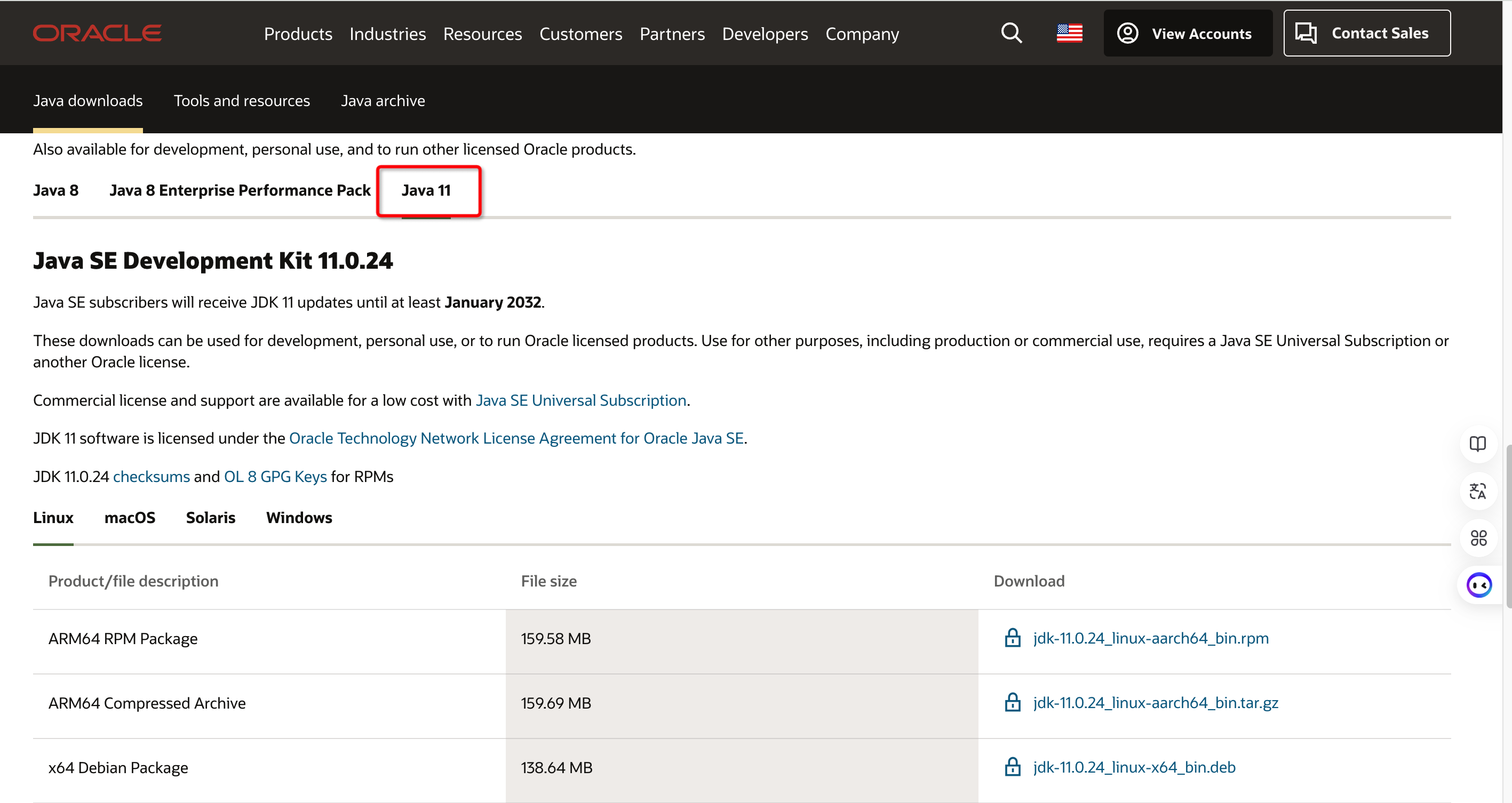The width and height of the screenshot is (1512, 803).
Task: Click the View Accounts button
Action: pos(1188,34)
